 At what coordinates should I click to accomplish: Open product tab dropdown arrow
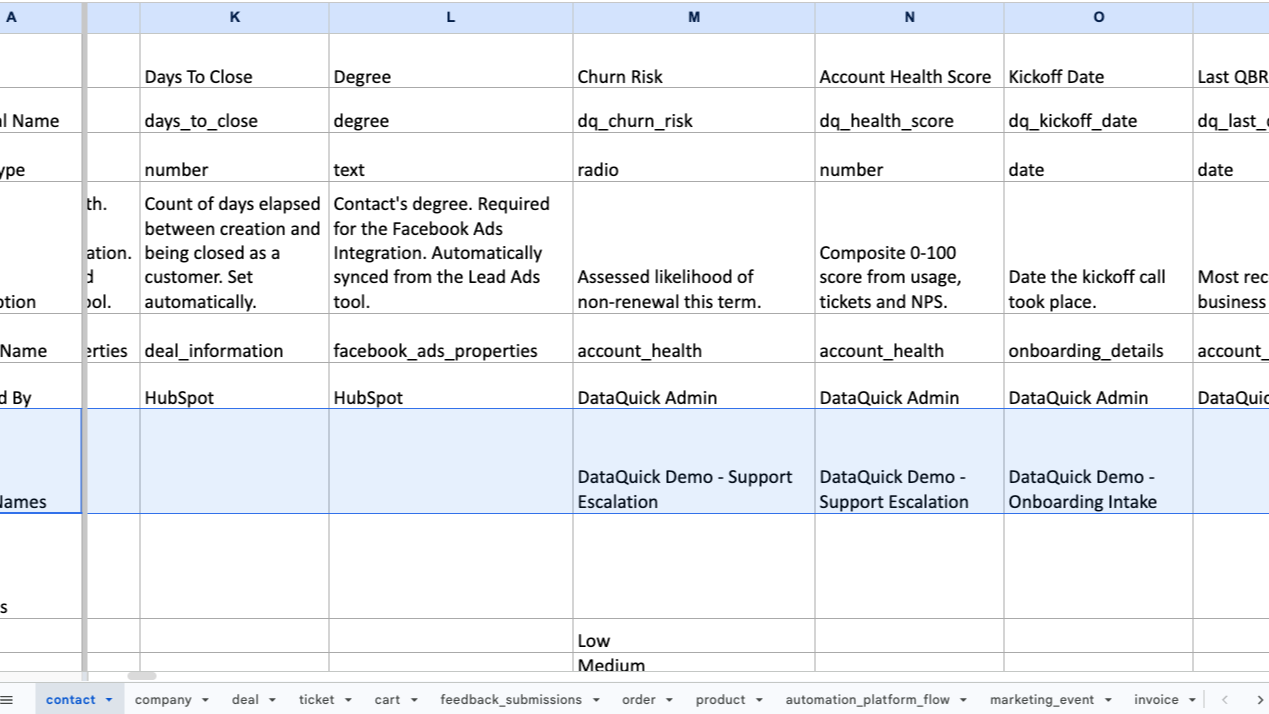(759, 700)
